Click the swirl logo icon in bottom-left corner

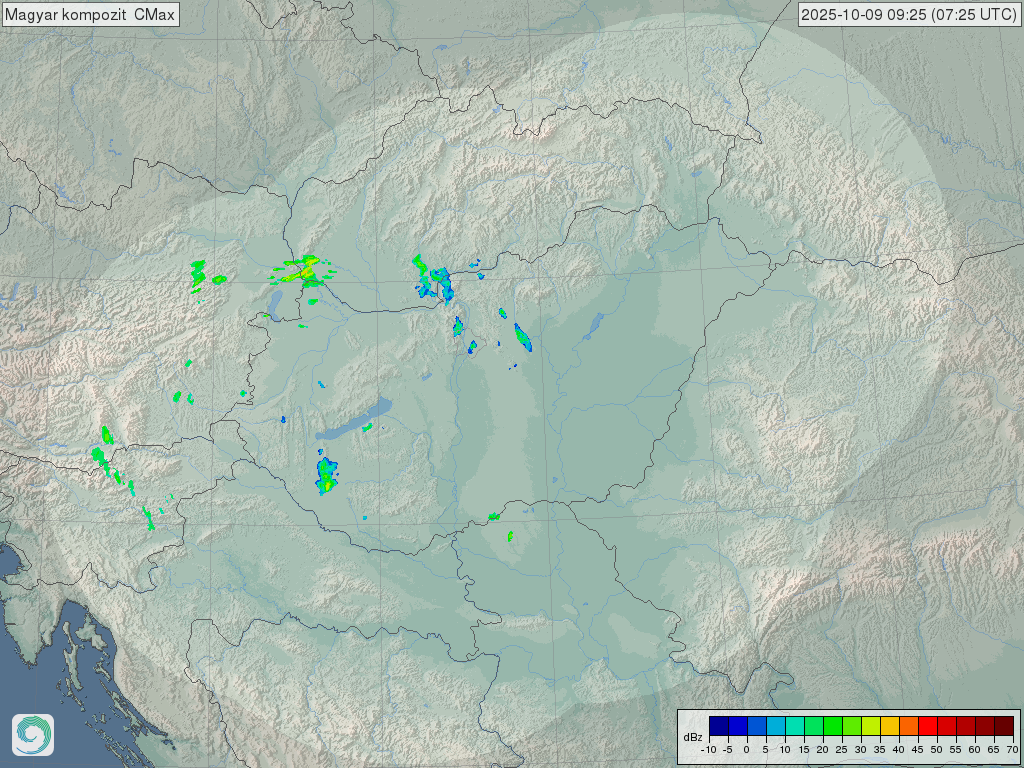33,735
